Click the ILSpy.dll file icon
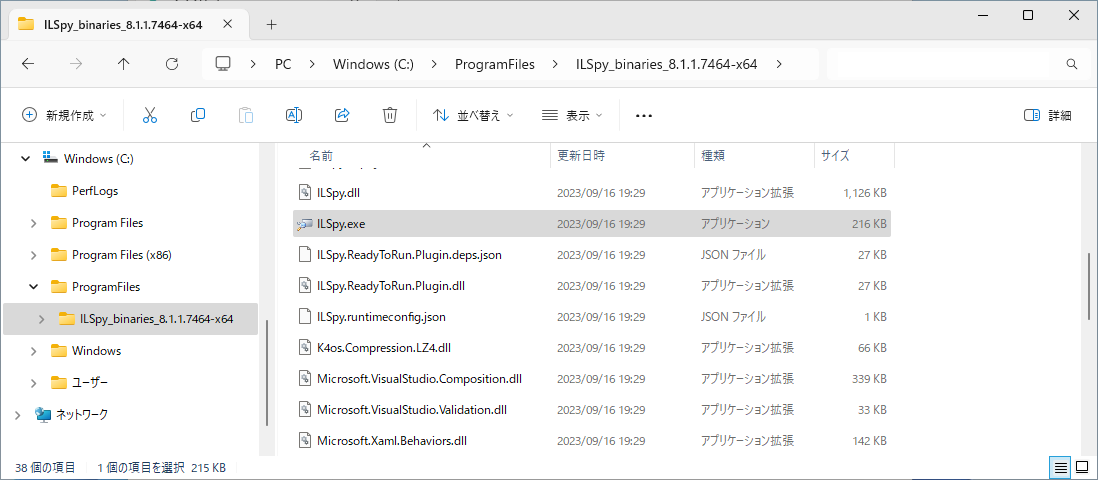The image size is (1098, 480). tap(305, 192)
